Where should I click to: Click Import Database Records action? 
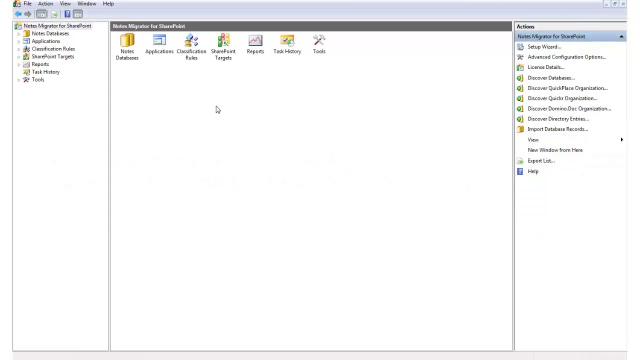pos(558,129)
